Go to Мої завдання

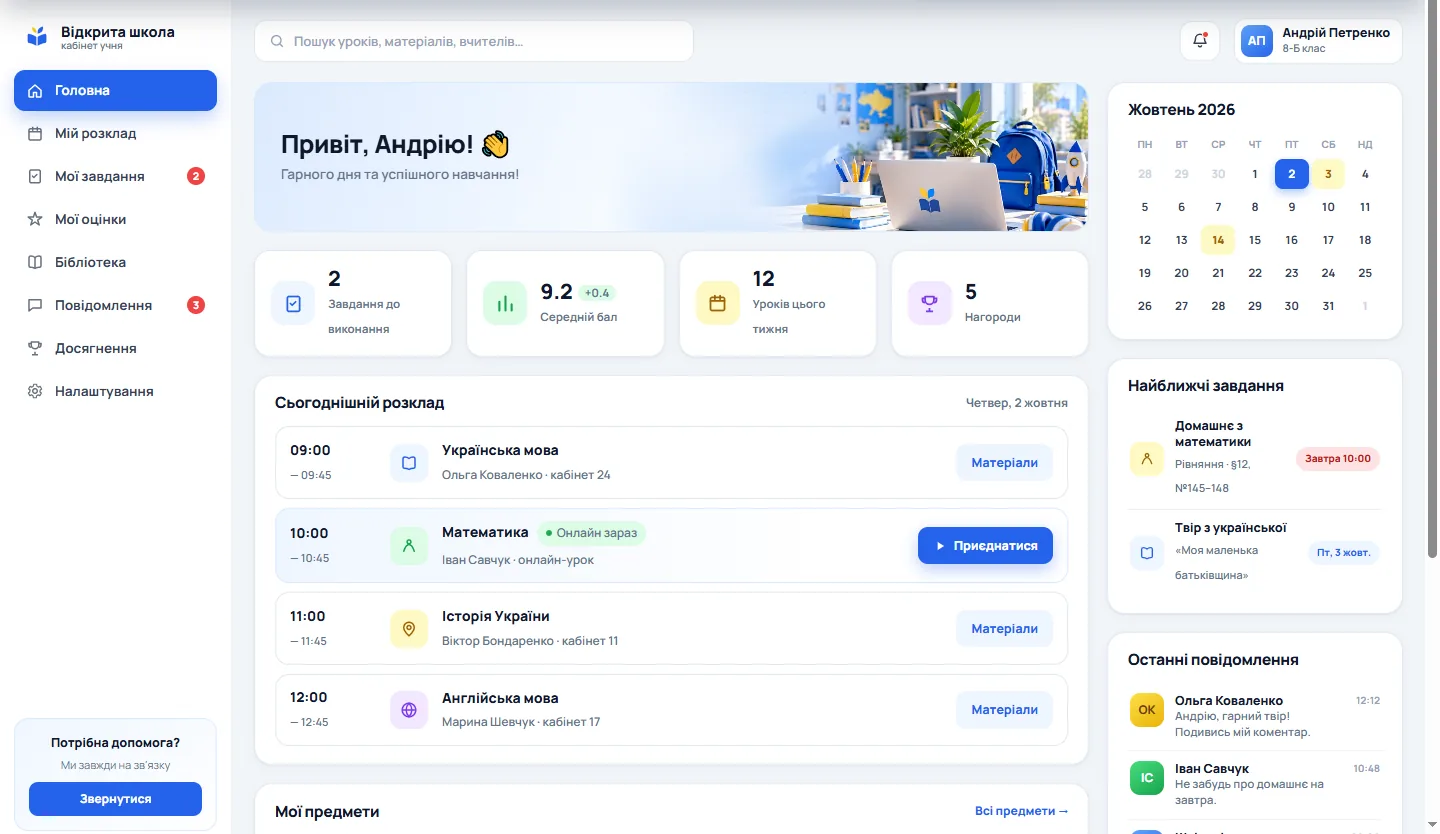click(115, 176)
